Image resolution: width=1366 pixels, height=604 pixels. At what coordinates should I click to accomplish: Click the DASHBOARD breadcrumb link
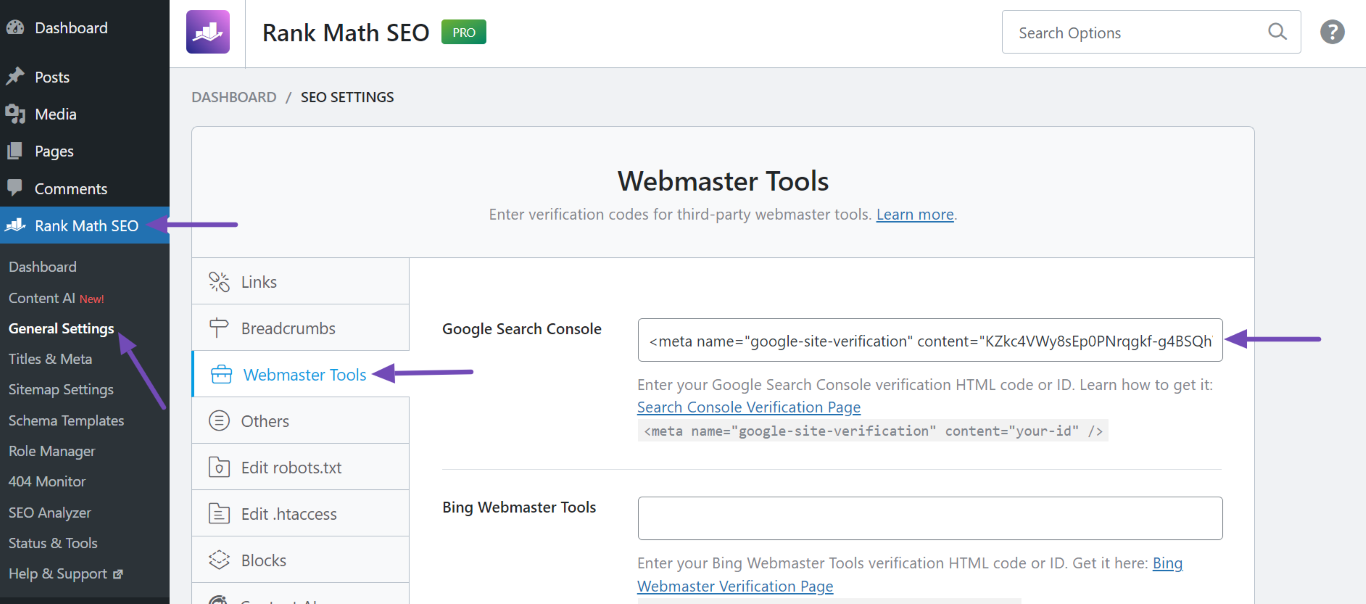coord(234,97)
